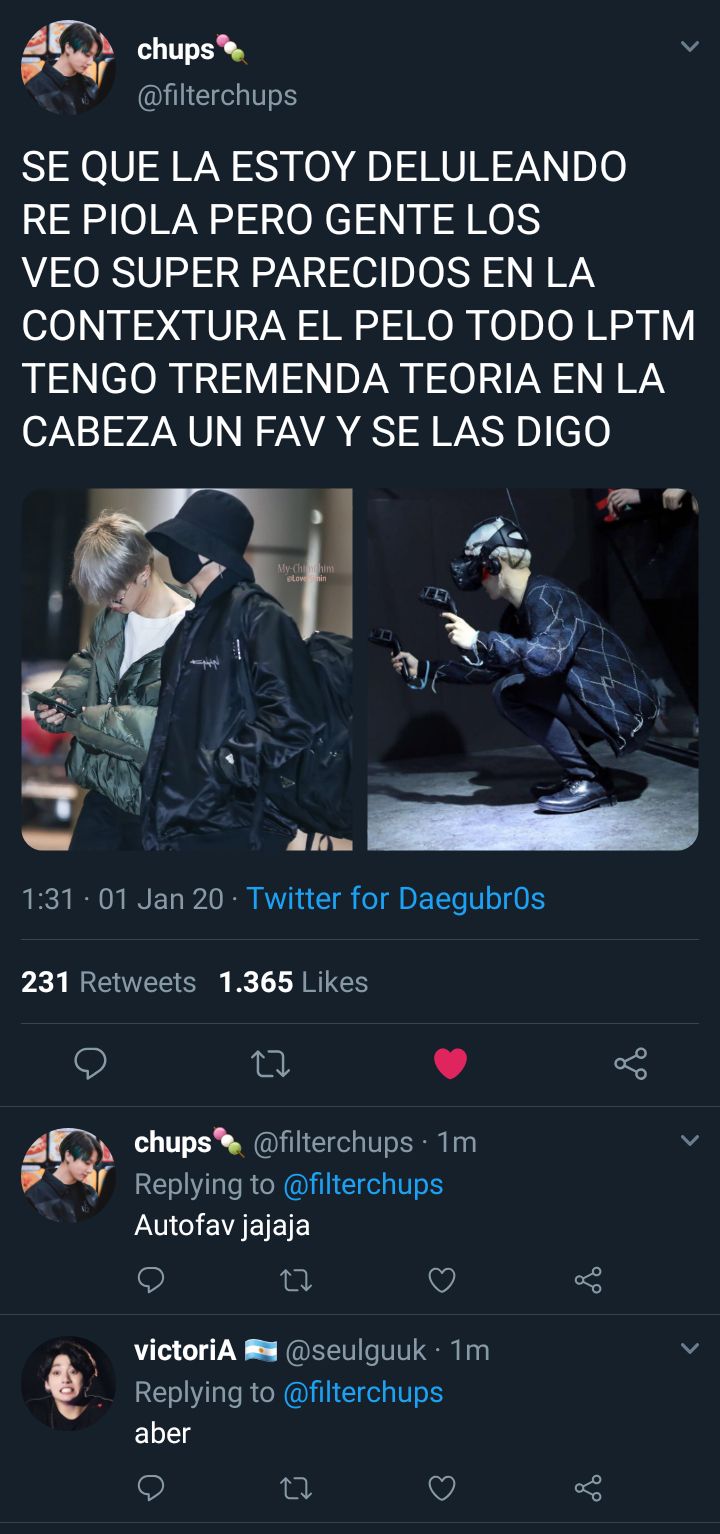Viewport: 720px width, 1534px height.
Task: Open the VR headset photo on the right
Action: coord(533,669)
